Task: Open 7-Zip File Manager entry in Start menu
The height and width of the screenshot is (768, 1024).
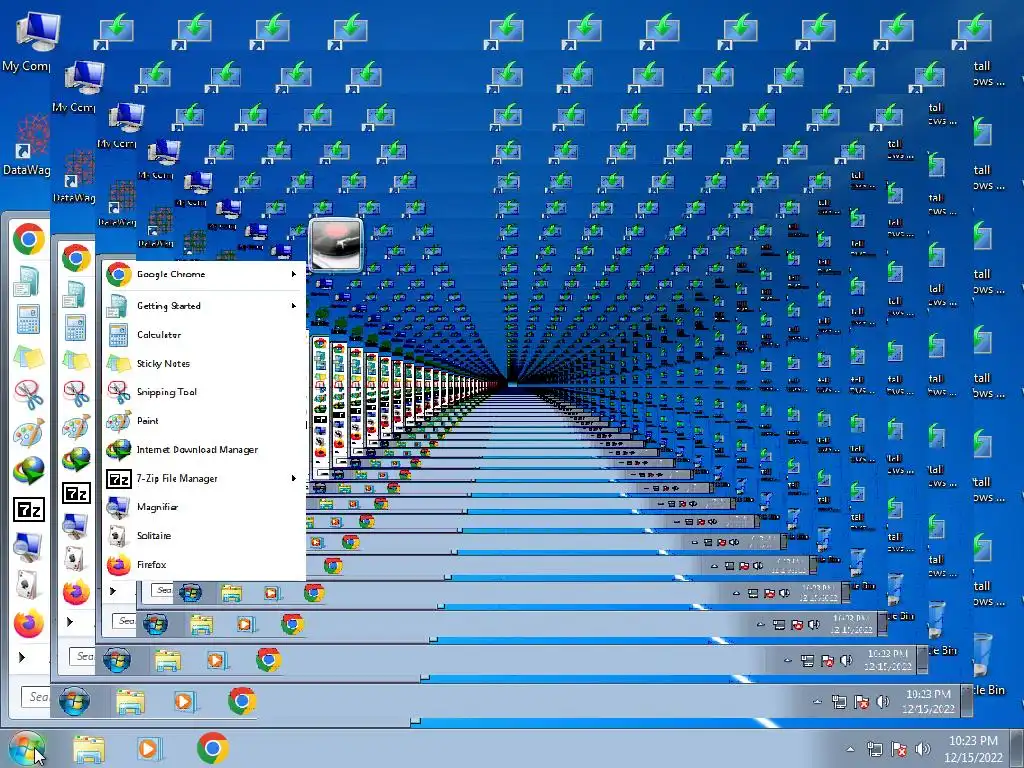Action: click(202, 478)
